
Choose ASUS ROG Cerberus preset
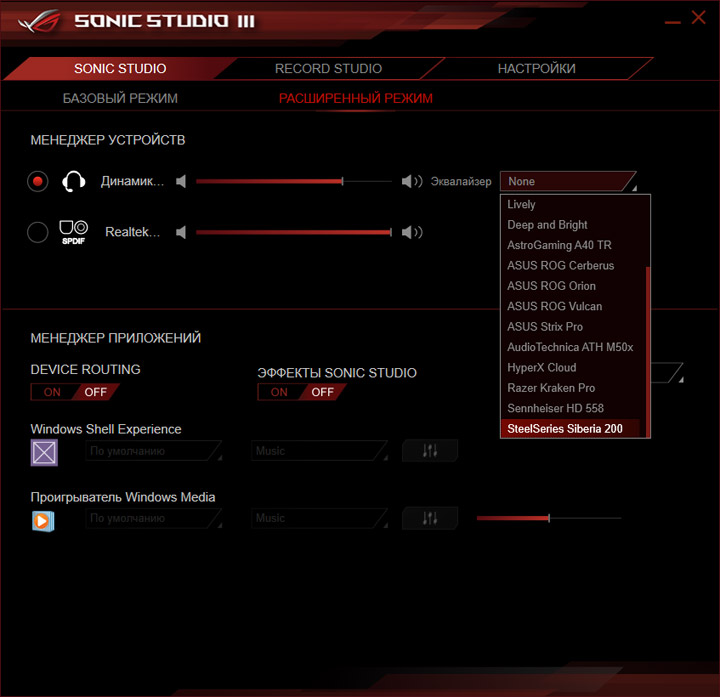point(574,265)
